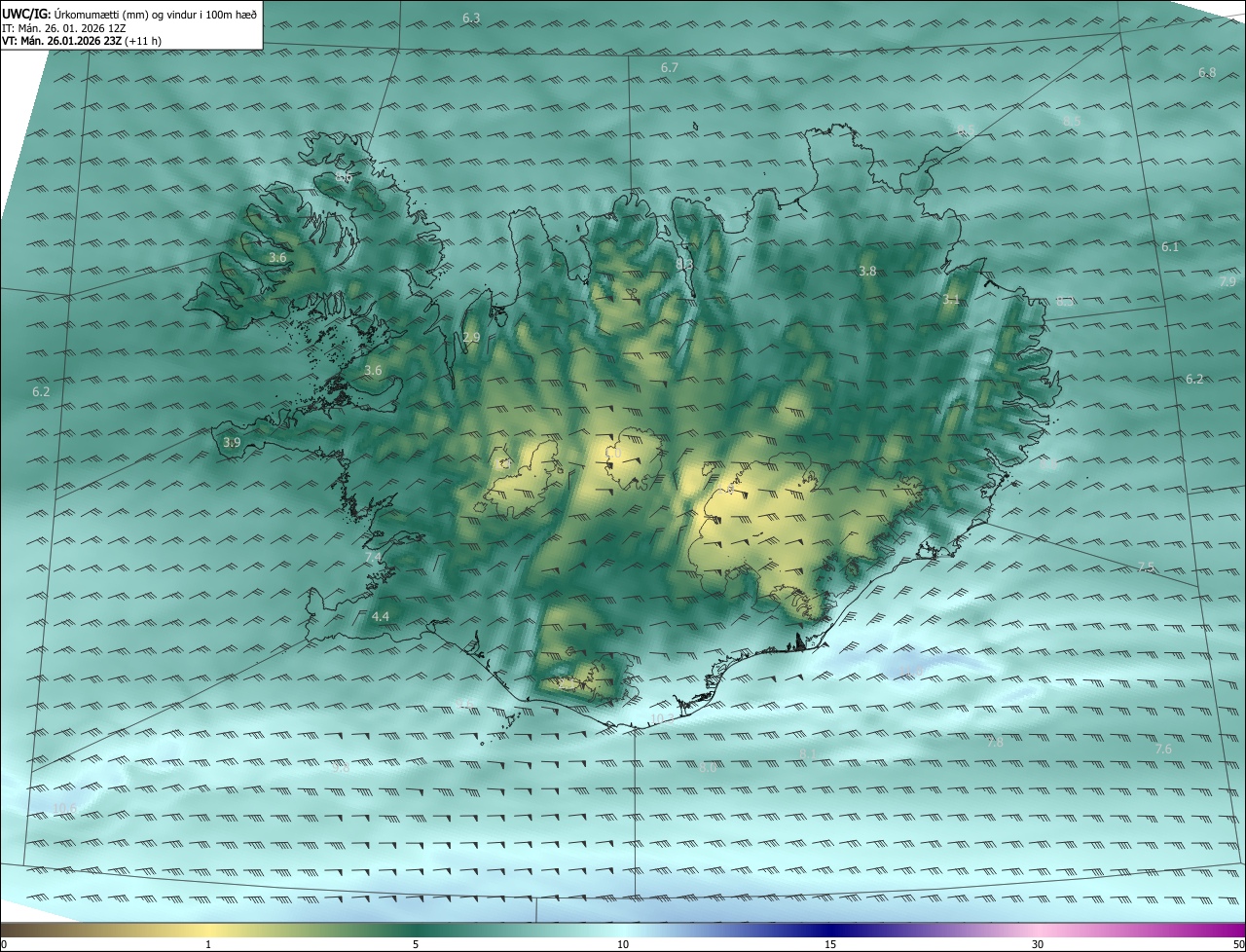Click the 3.1 value label over east Iceland
Image resolution: width=1246 pixels, height=952 pixels.
[951, 300]
